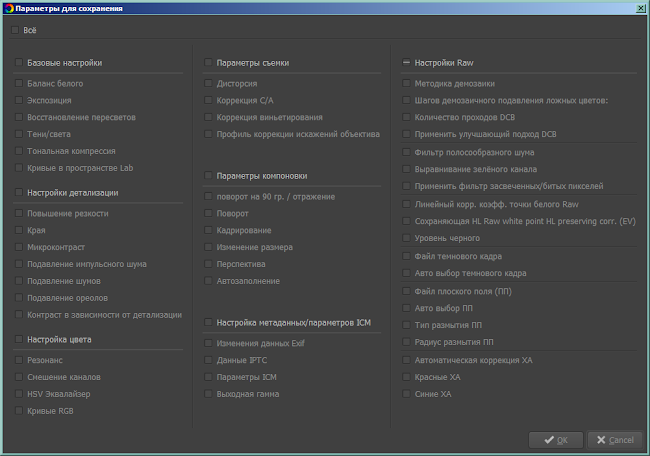
Task: Check "Методика демозаики"
Action: click(x=406, y=83)
